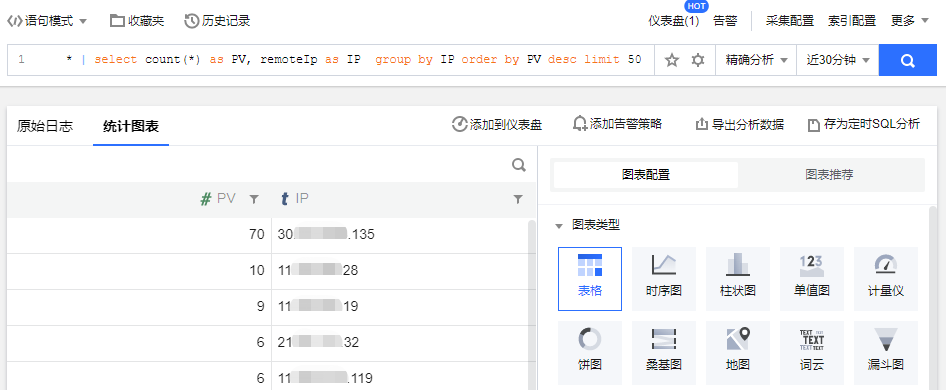Star the current query as favorite

point(671,60)
